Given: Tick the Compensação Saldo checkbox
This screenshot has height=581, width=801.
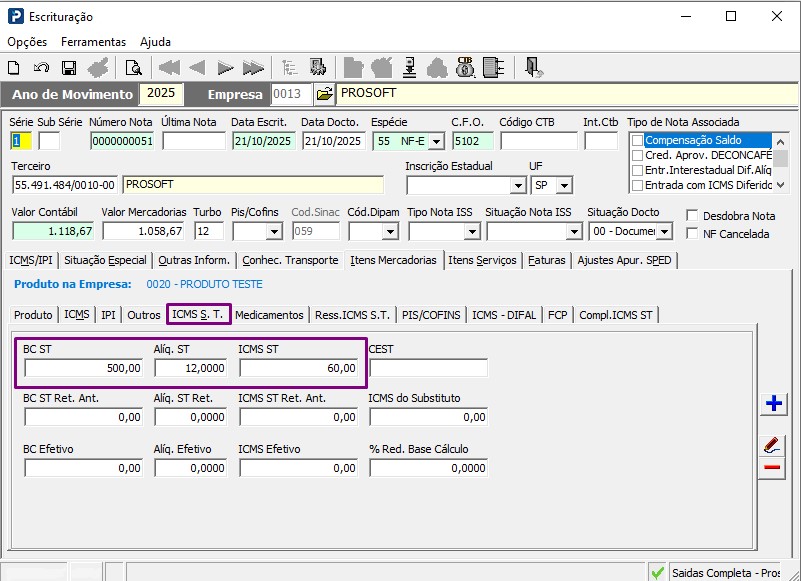Looking at the screenshot, I should point(637,141).
